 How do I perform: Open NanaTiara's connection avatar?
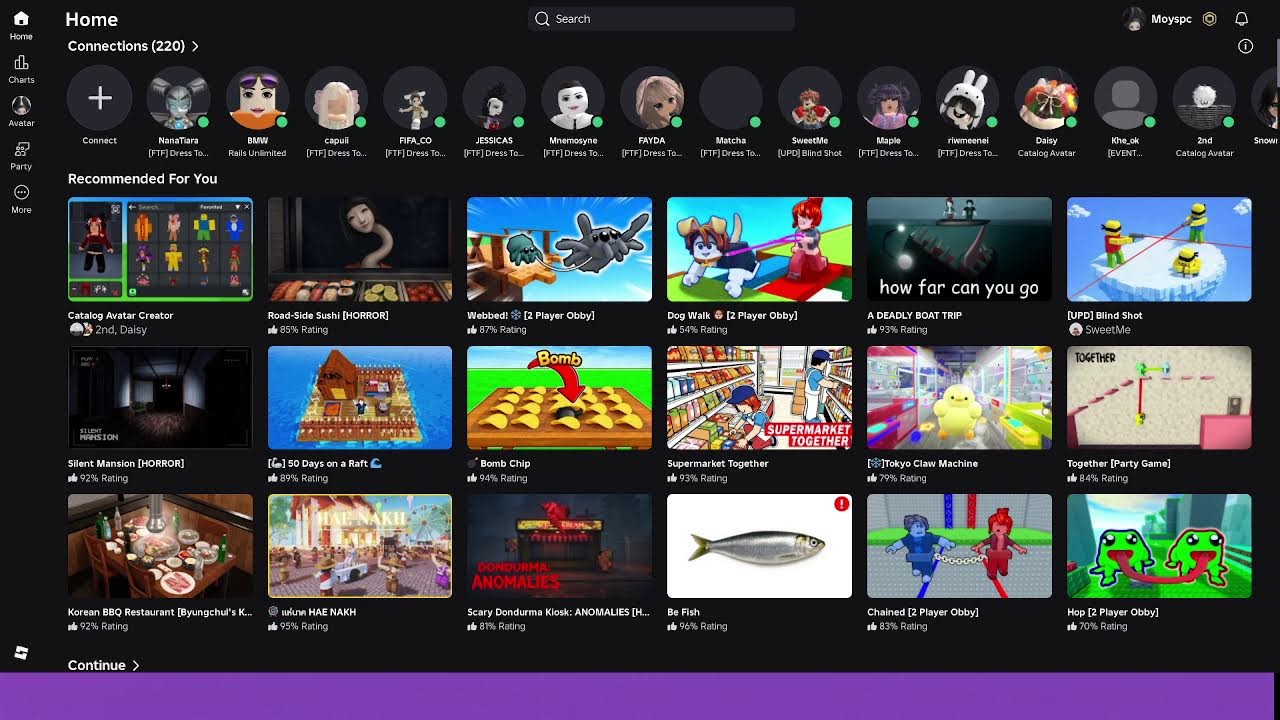click(x=178, y=98)
